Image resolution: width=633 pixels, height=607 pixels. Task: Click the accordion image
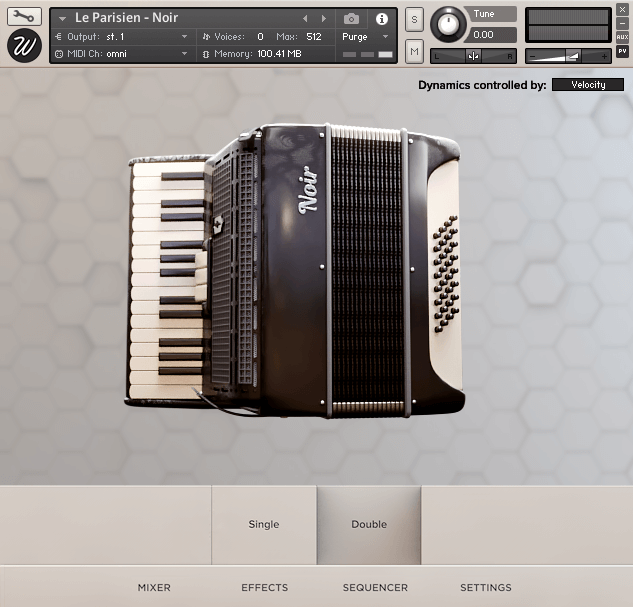(x=295, y=270)
